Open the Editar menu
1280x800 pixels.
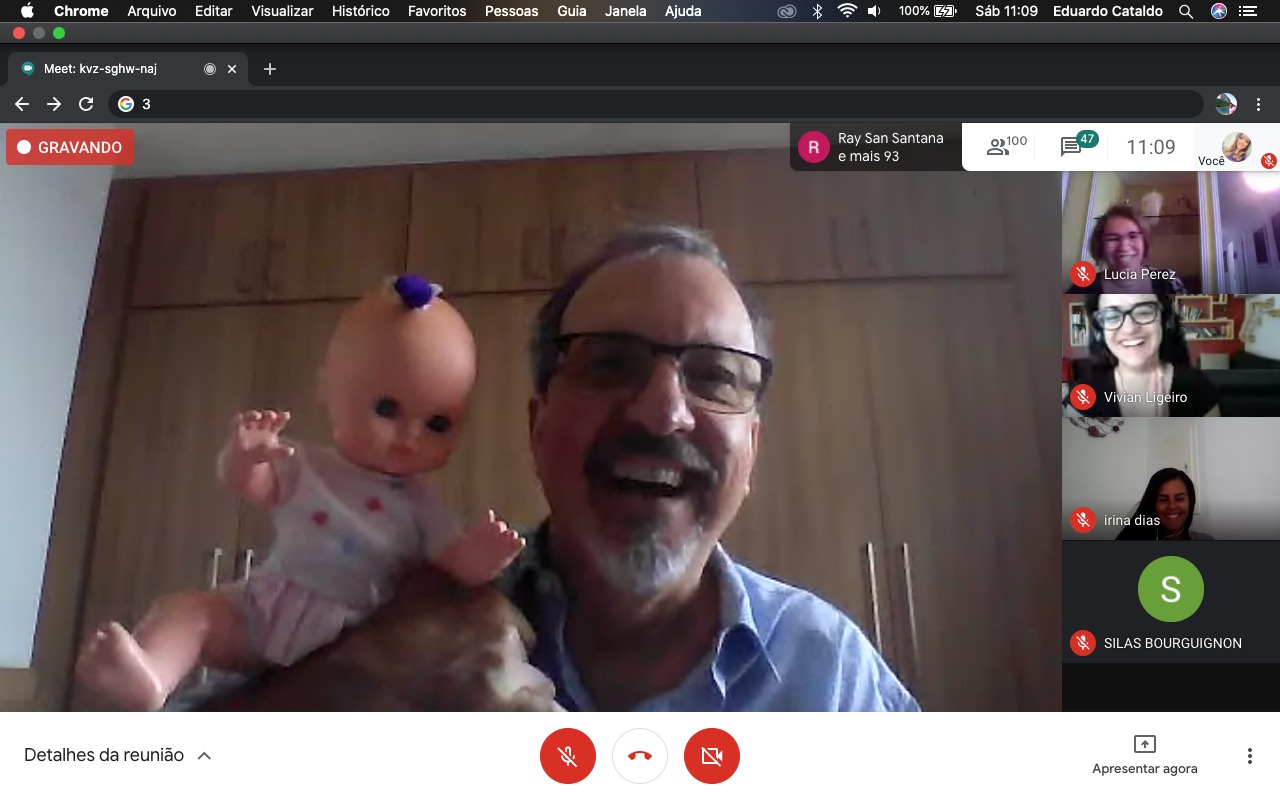click(x=214, y=11)
